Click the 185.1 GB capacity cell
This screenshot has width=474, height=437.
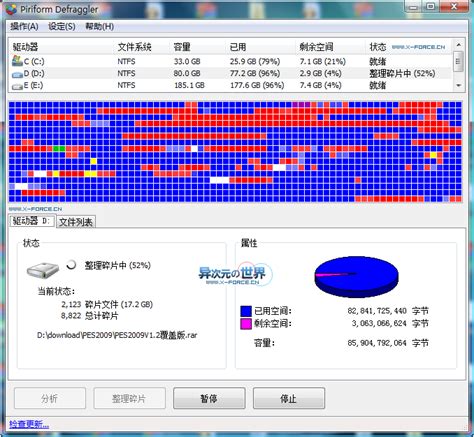click(x=189, y=85)
